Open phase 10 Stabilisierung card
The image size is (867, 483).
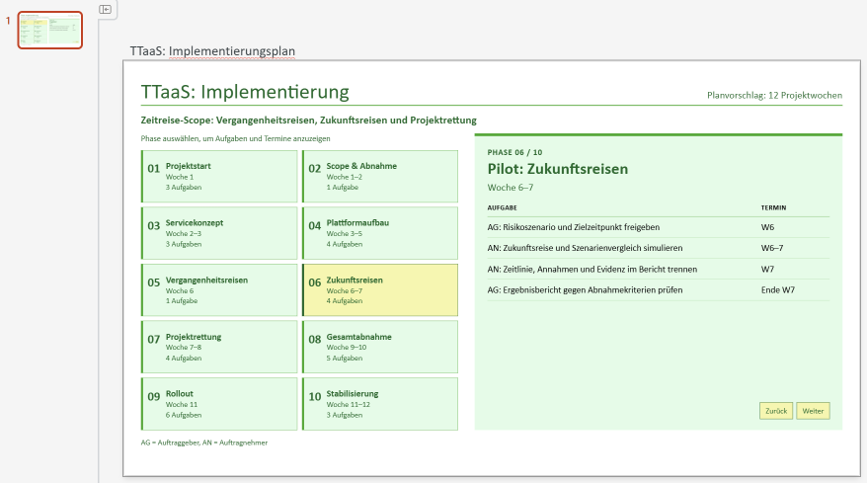coord(380,404)
